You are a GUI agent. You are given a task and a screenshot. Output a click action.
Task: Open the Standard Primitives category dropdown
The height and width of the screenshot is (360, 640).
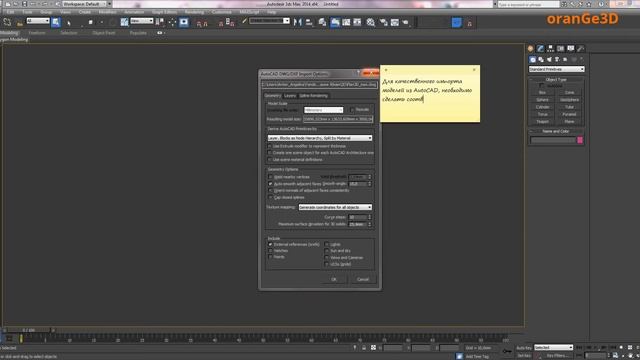tap(556, 69)
